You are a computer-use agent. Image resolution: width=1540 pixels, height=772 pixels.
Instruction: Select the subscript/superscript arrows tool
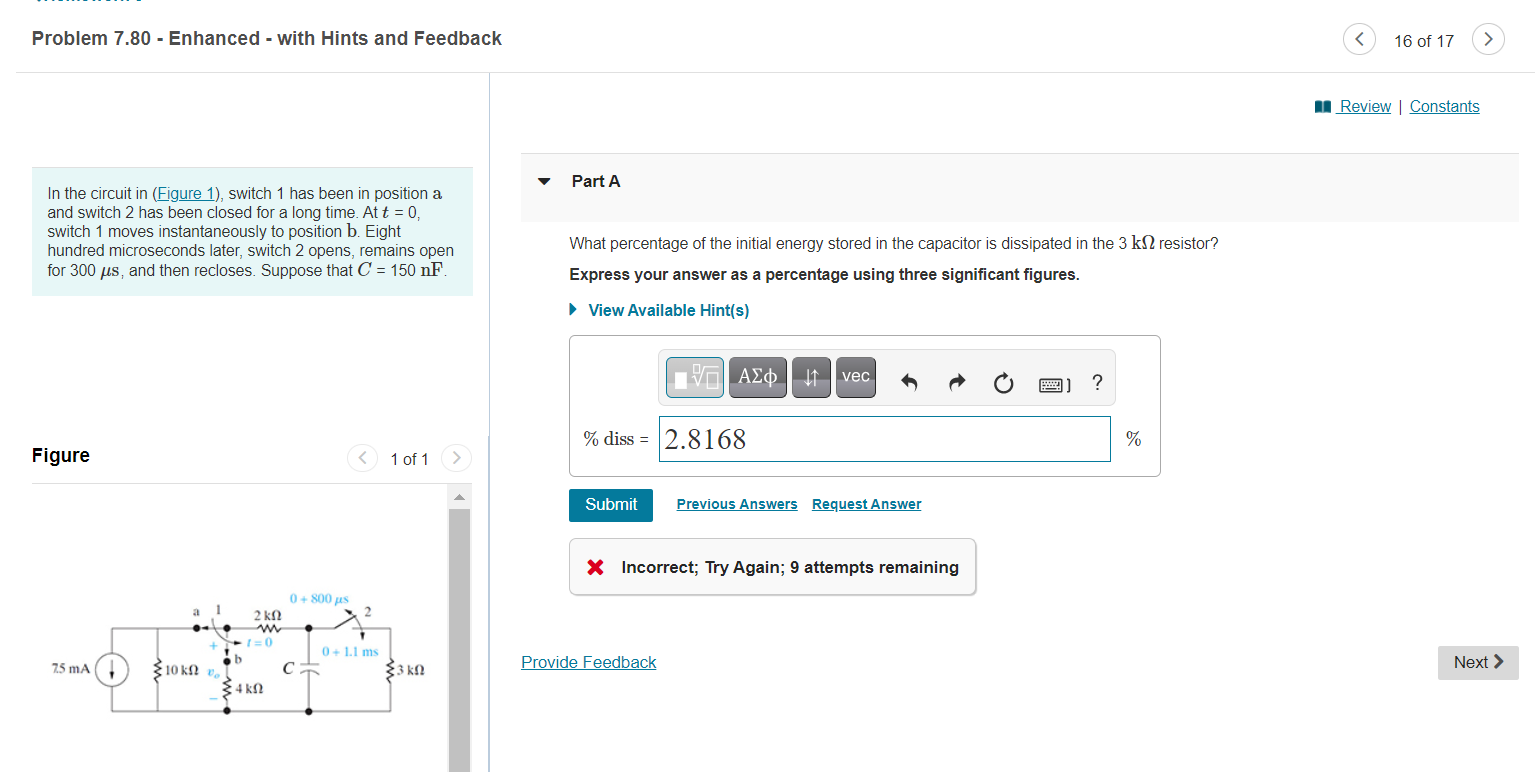pyautogui.click(x=812, y=378)
